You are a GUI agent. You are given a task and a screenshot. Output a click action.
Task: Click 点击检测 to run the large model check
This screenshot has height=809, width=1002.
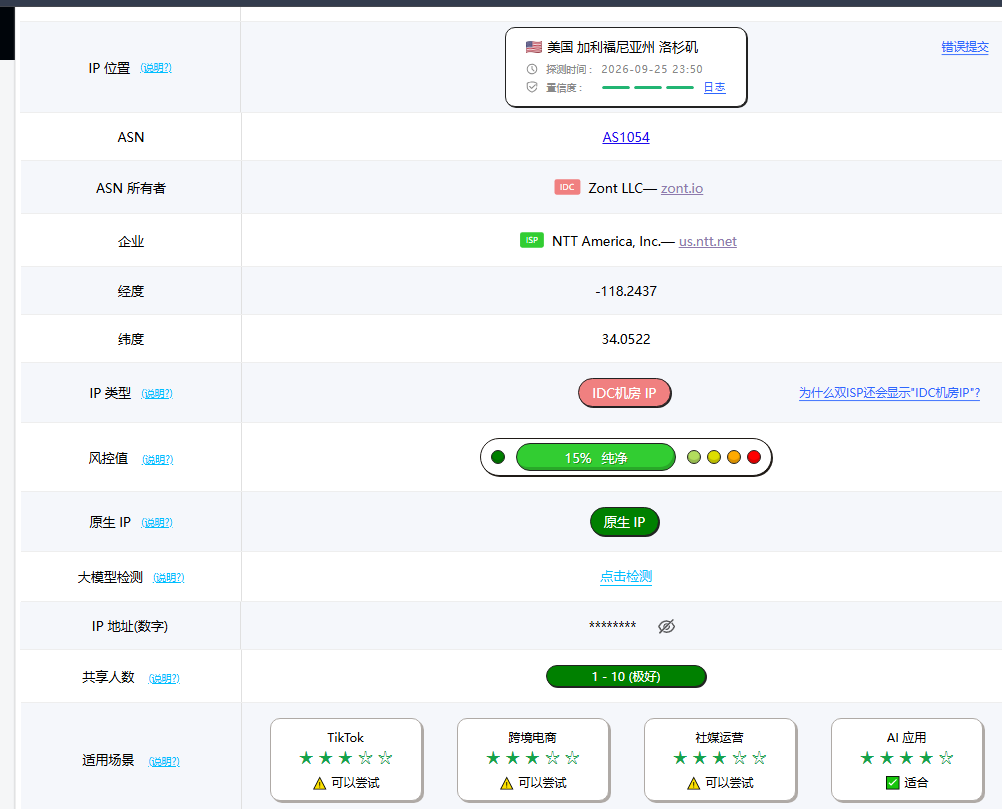point(626,576)
